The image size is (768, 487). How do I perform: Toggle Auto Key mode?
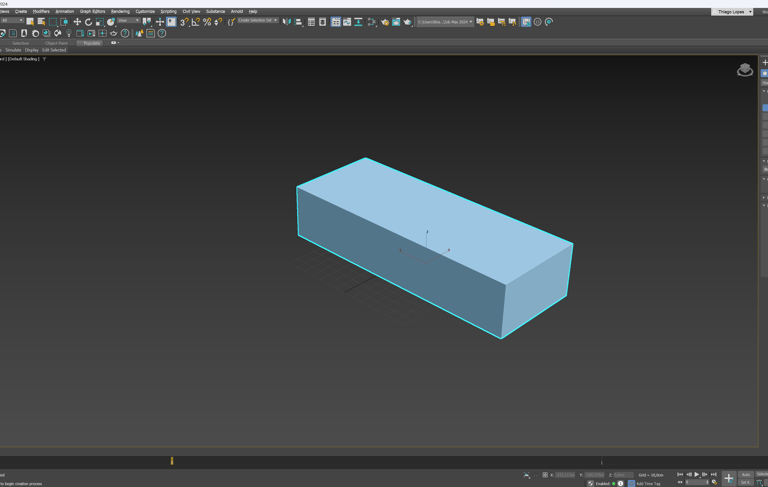click(x=746, y=474)
